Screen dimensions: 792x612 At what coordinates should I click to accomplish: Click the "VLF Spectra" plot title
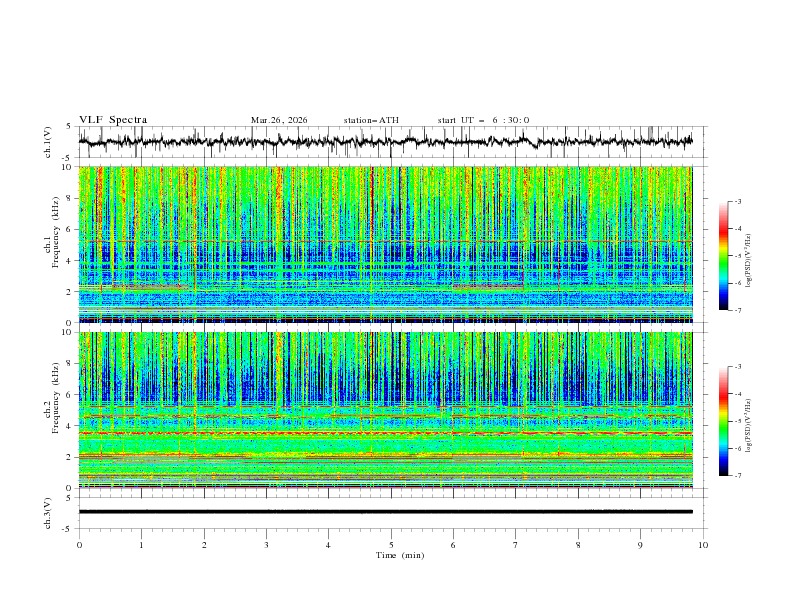(x=113, y=120)
